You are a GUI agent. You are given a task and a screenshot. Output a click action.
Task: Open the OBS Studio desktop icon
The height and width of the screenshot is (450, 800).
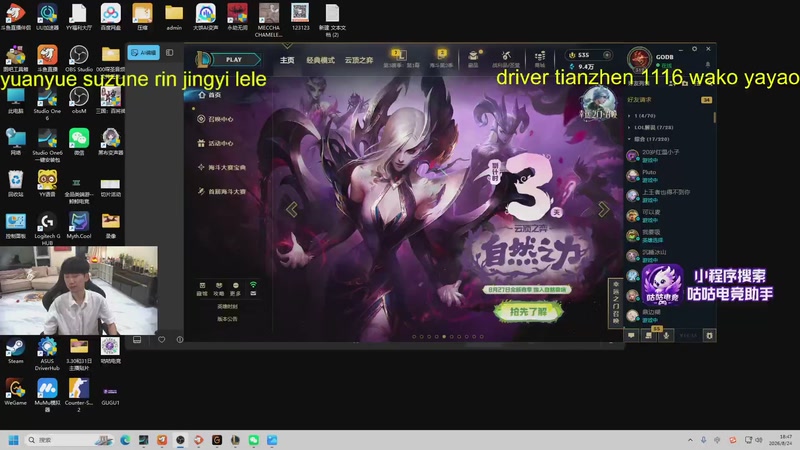(79, 59)
